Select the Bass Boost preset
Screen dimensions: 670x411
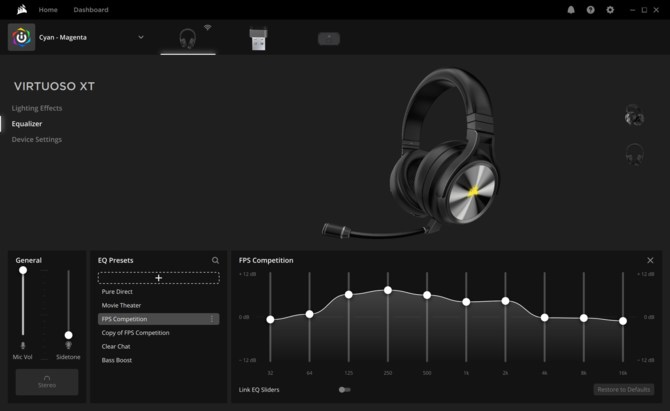(159, 360)
